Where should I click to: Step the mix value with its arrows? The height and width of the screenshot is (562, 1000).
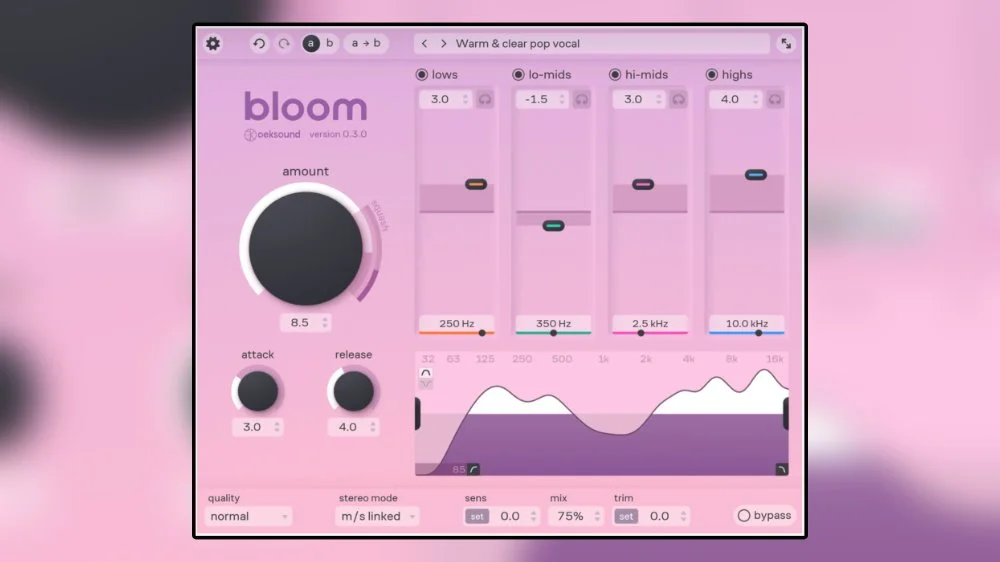point(598,516)
